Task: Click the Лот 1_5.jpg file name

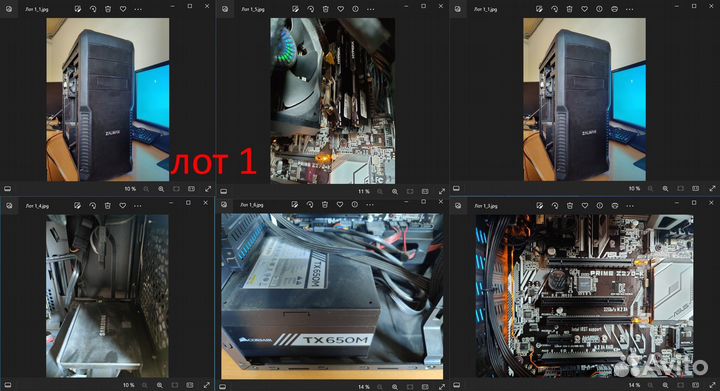Action: [x=253, y=9]
